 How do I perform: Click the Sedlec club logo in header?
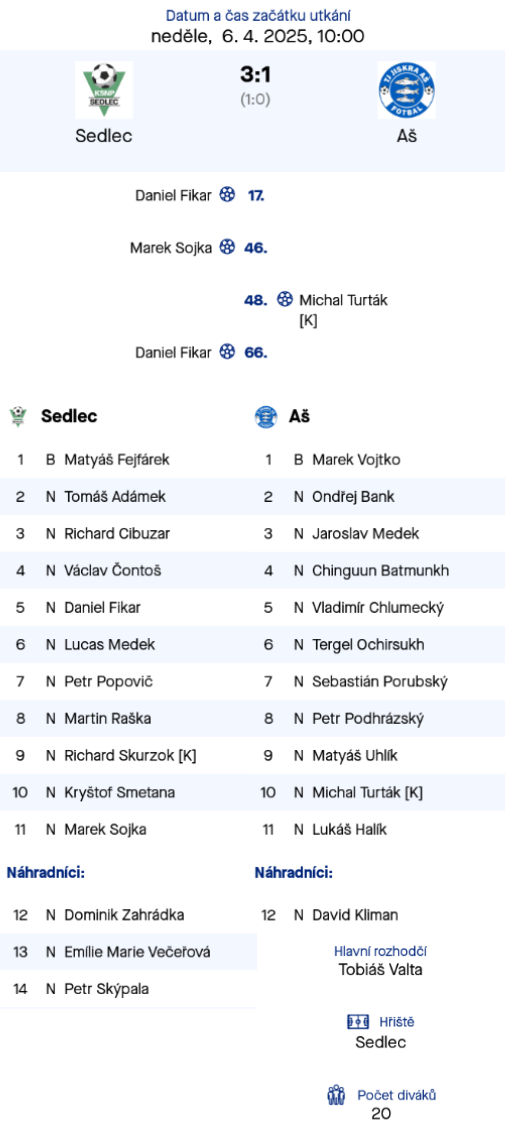(104, 90)
